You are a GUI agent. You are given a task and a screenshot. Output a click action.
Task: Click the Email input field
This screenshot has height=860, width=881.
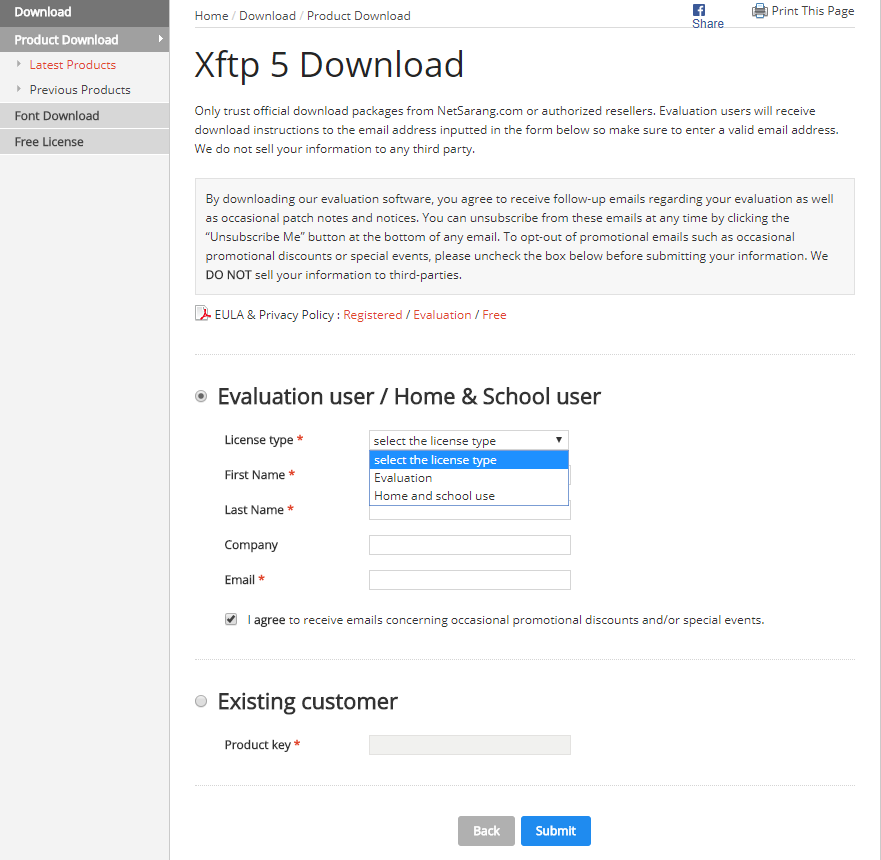470,580
